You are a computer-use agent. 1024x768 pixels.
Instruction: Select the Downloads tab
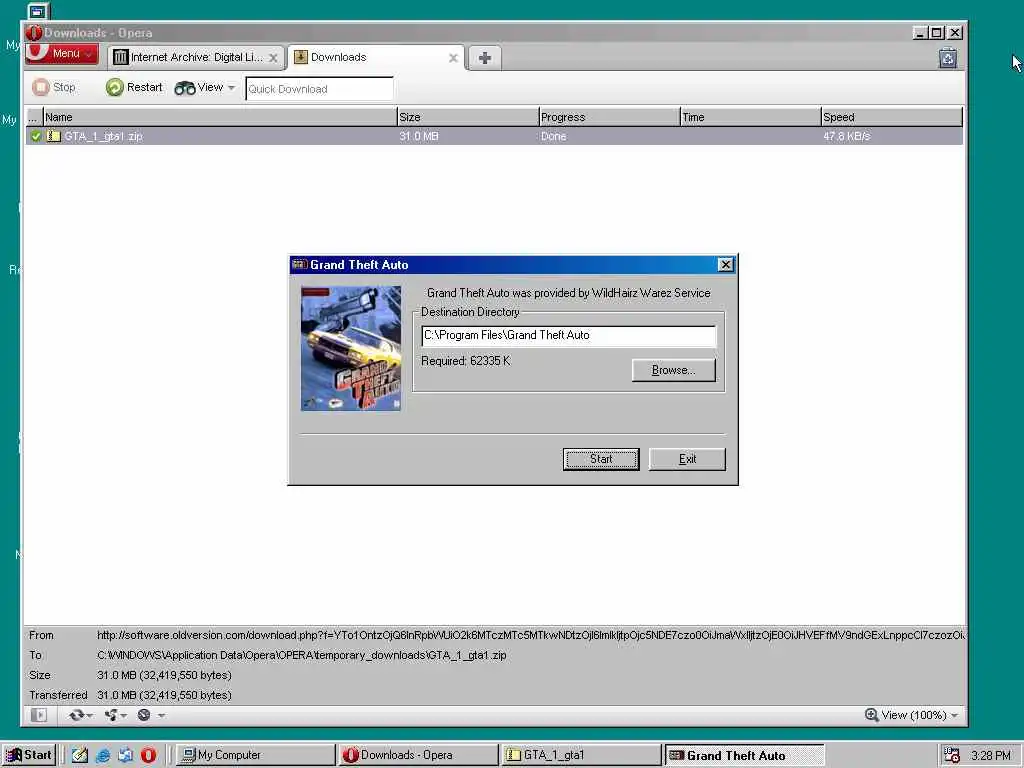(x=376, y=57)
